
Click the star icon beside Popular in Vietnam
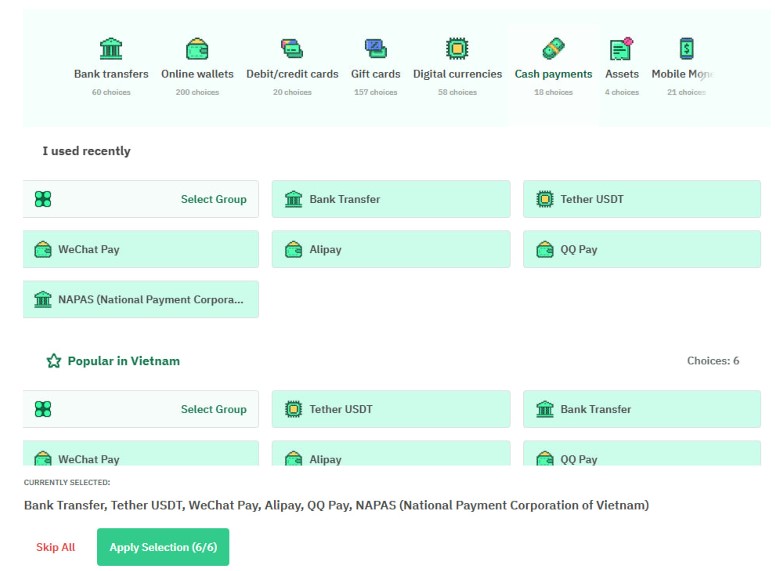point(53,361)
